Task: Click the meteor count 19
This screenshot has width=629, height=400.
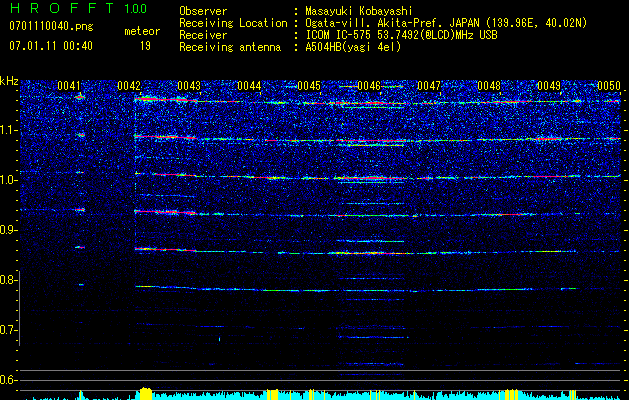Action: [145, 46]
